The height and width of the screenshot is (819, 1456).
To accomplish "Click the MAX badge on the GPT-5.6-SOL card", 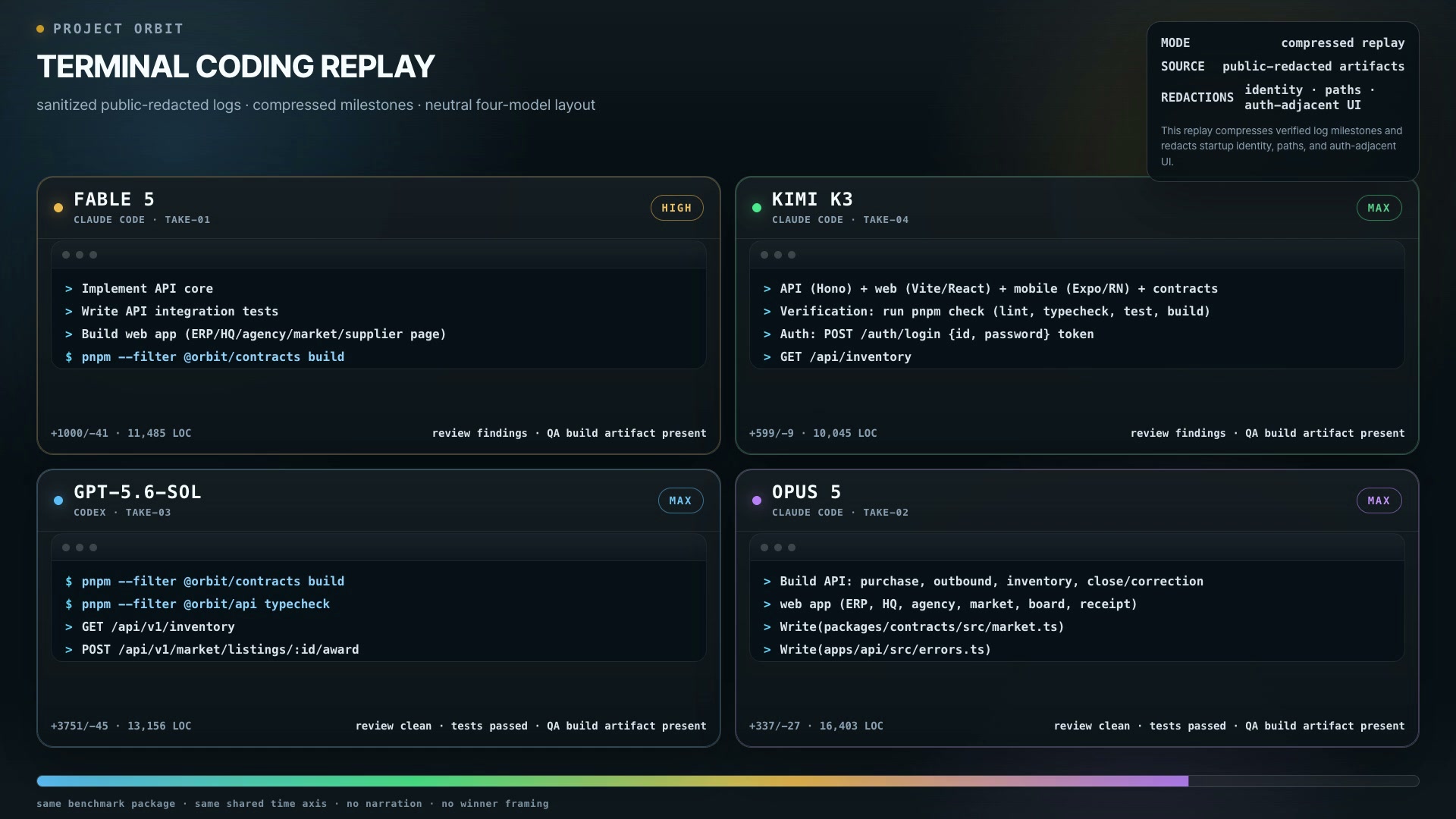I will [x=680, y=500].
